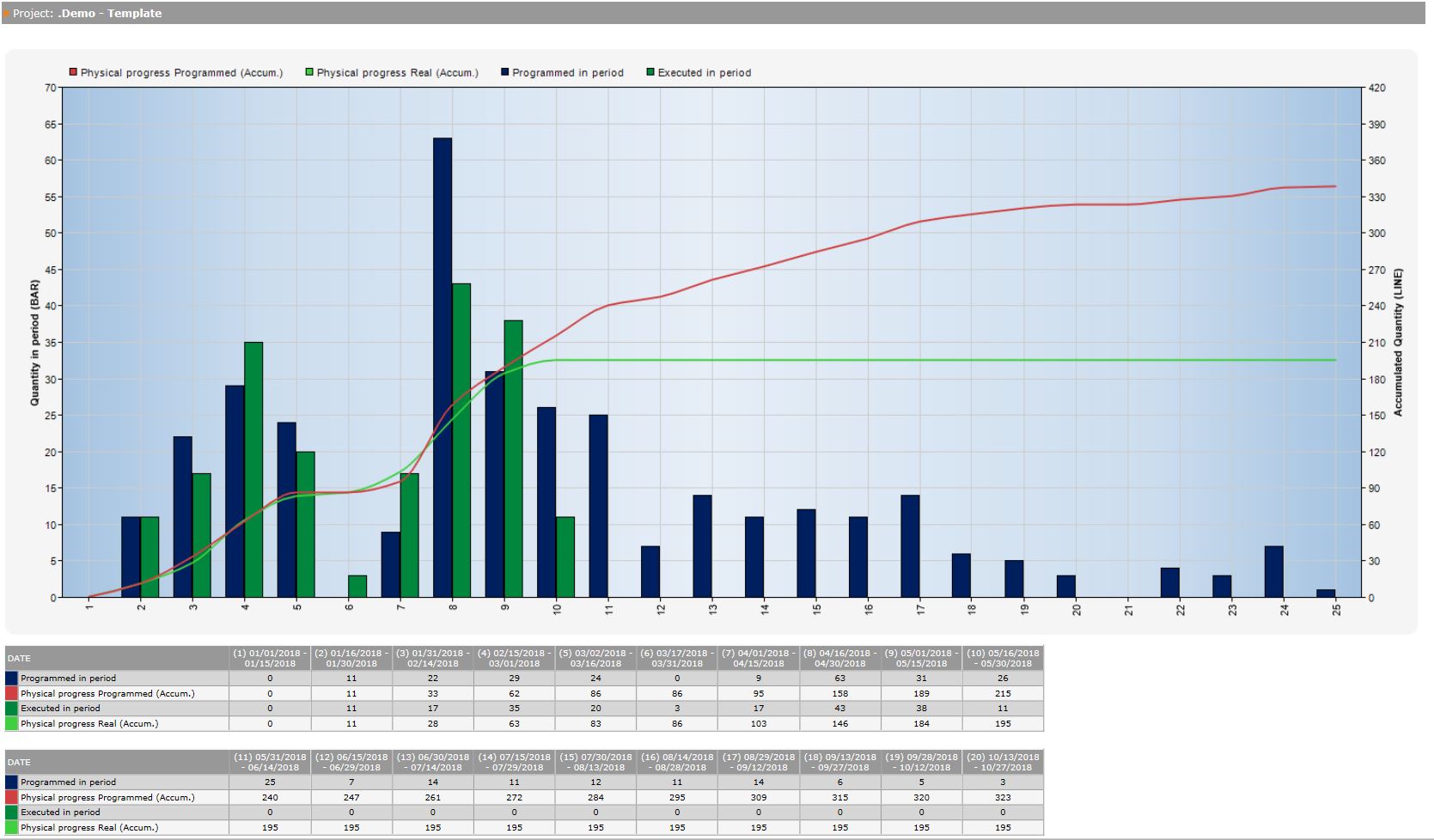Click the 63 cell in Programmed in period row
This screenshot has height=840, width=1434.
point(840,679)
